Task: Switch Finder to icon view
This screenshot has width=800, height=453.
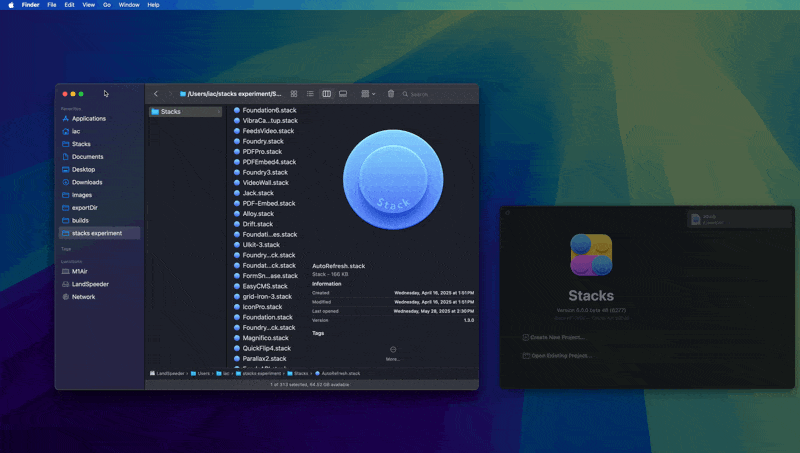Action: [x=294, y=94]
